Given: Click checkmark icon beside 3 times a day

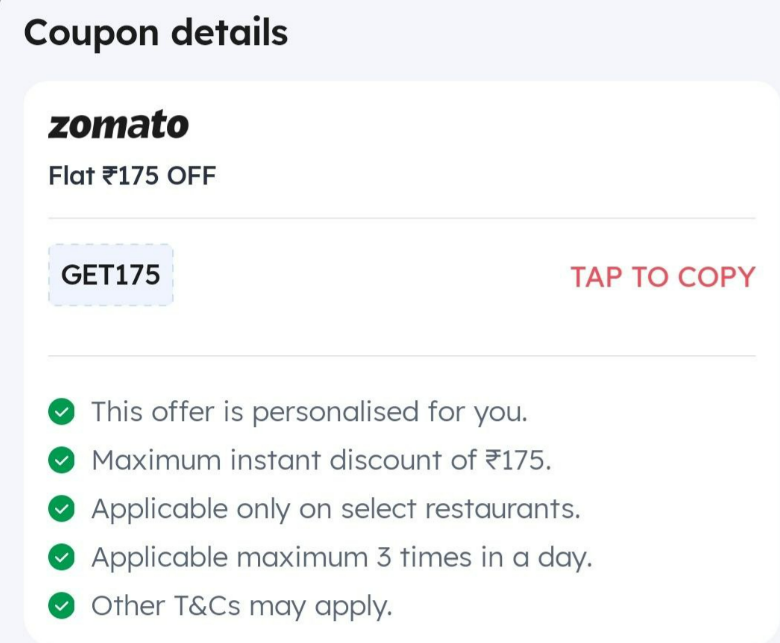Looking at the screenshot, I should pyautogui.click(x=61, y=557).
